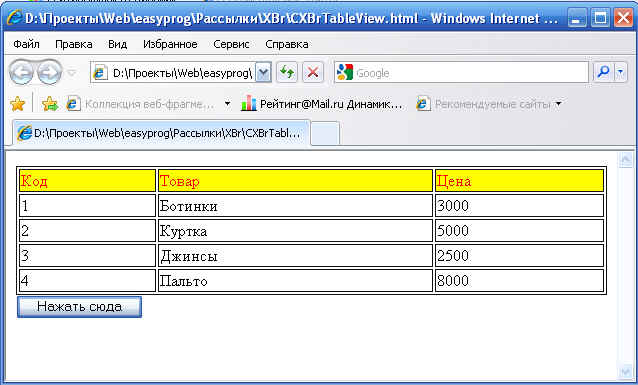Image resolution: width=638 pixels, height=385 pixels.
Task: Click the scrollbar up arrow
Action: click(625, 159)
